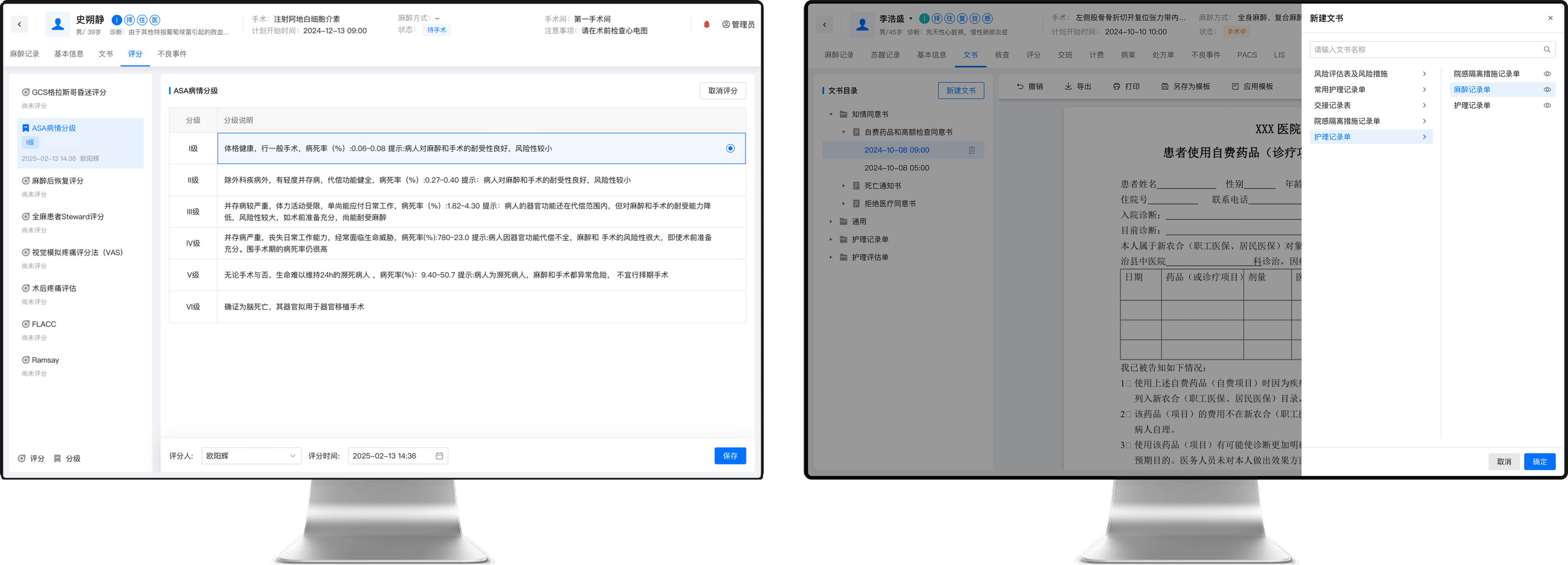The height and width of the screenshot is (565, 1568).
Task: Switch to the 不良事件 tab for 史朔静
Action: pos(172,54)
